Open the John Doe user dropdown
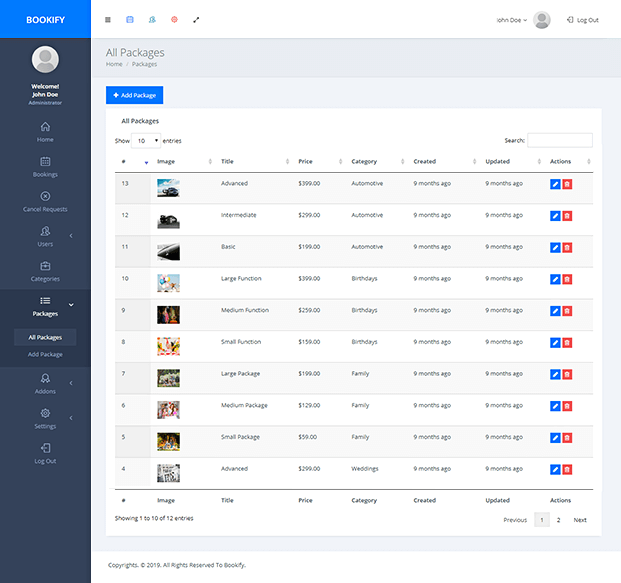Viewport: 621px width, 583px height. (x=512, y=20)
